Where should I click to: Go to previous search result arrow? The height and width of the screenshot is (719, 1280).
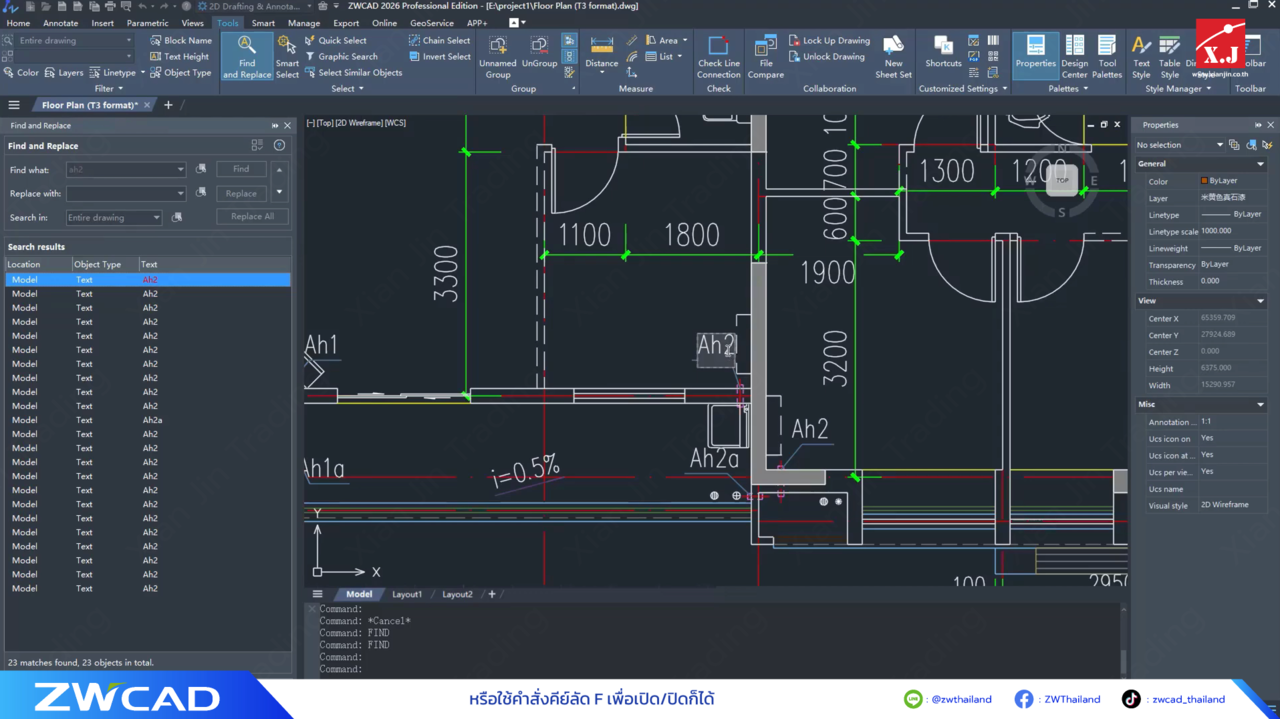point(279,169)
